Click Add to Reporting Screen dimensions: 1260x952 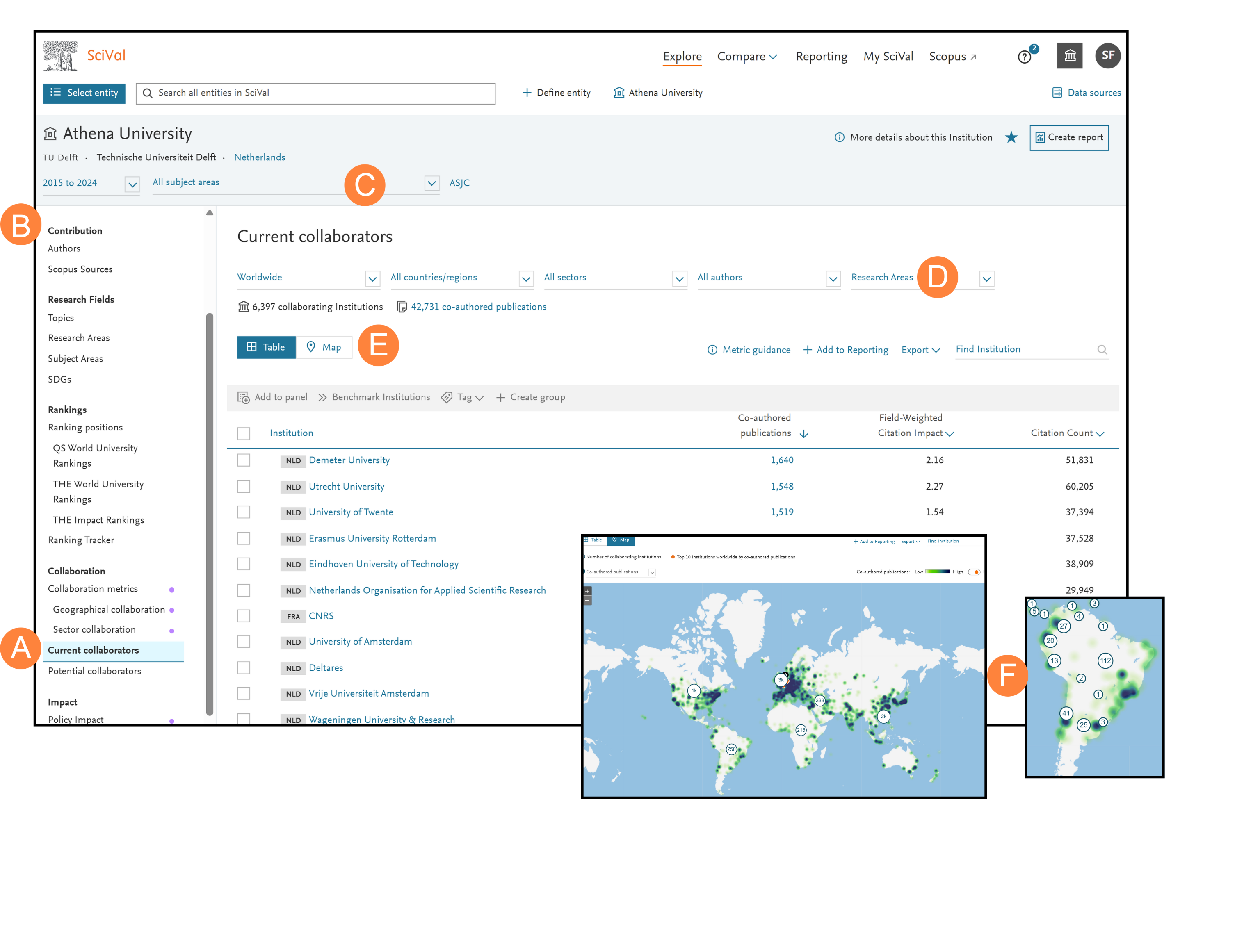pos(845,350)
